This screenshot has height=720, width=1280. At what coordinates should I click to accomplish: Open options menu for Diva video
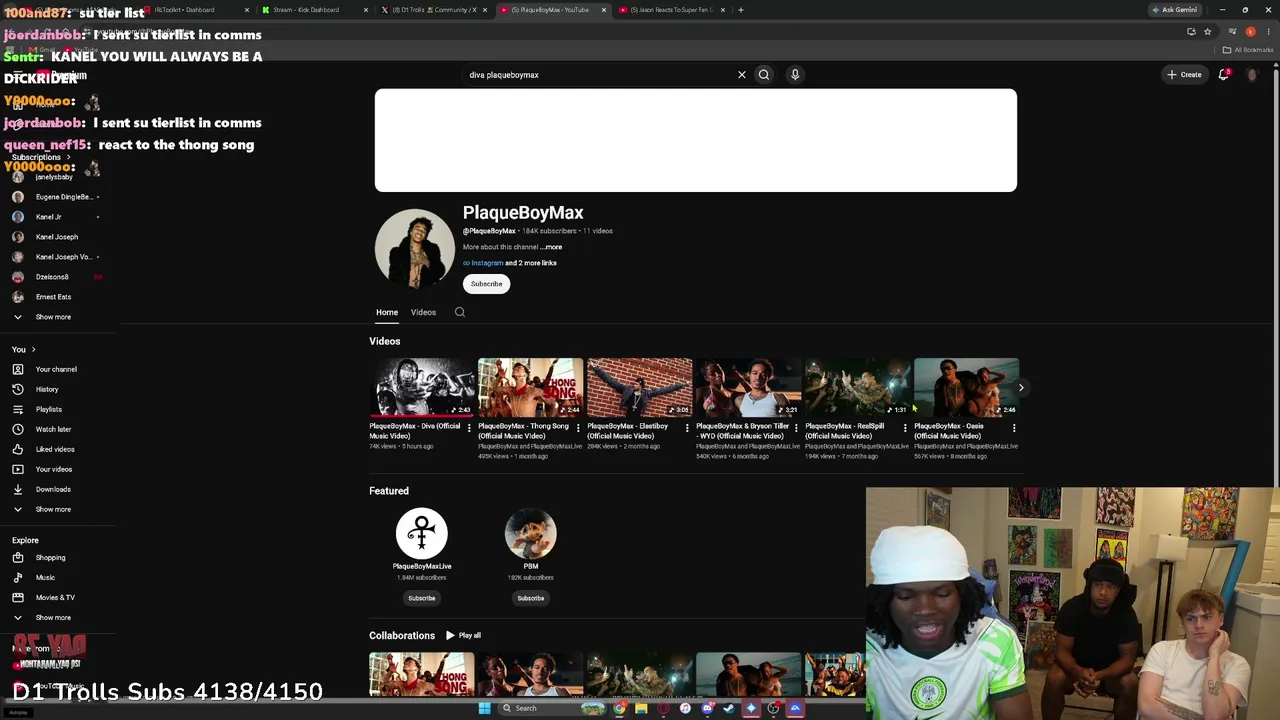pos(469,428)
